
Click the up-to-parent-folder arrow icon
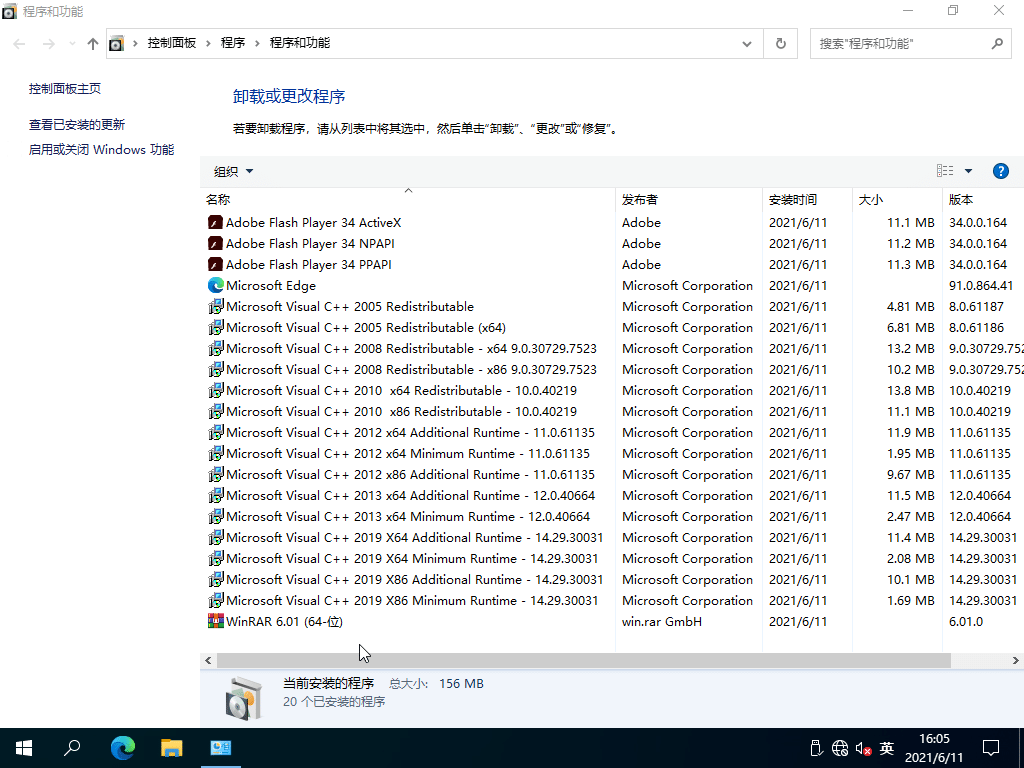click(92, 44)
